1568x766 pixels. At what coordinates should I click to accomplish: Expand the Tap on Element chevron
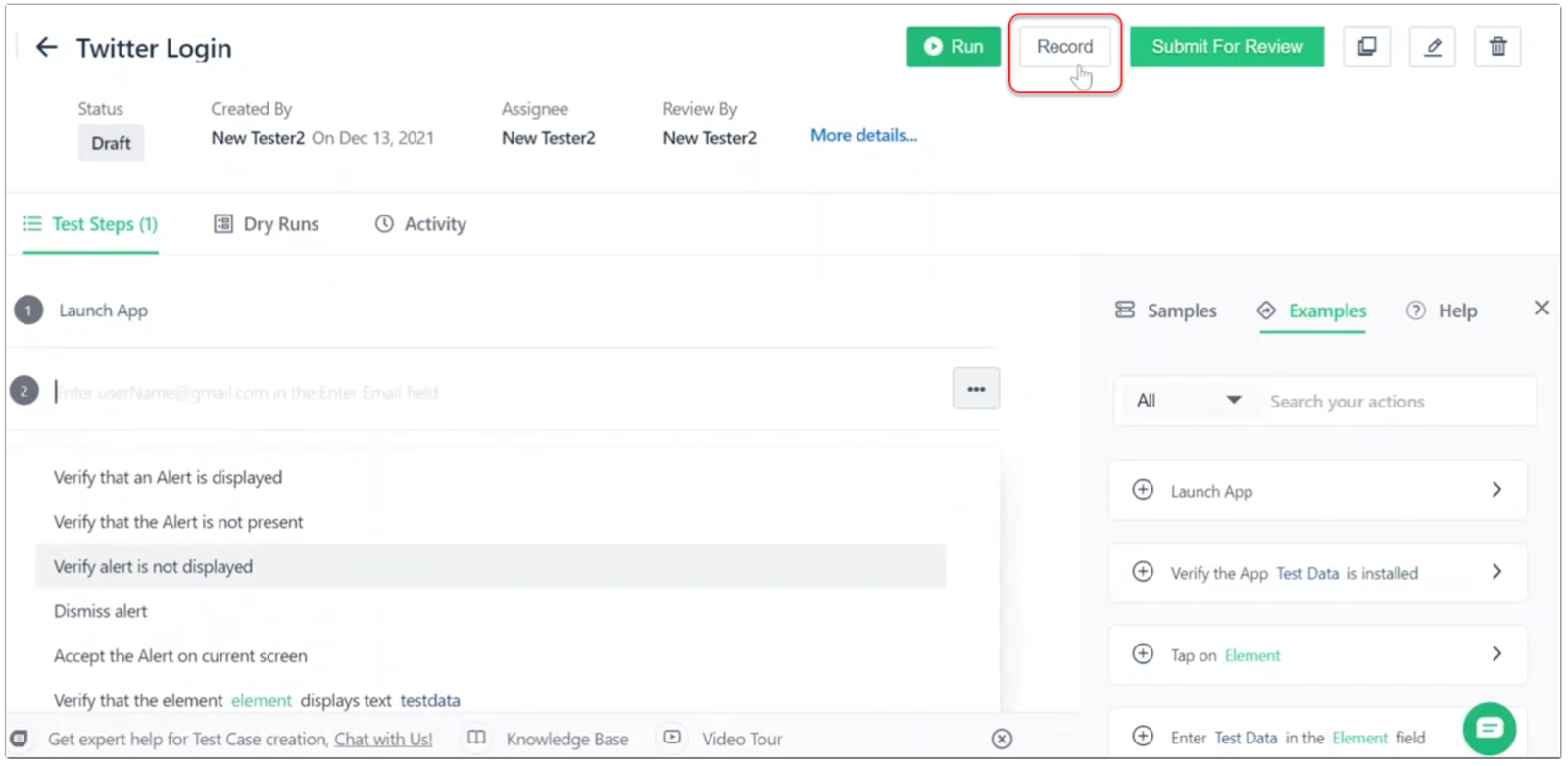[x=1496, y=654]
